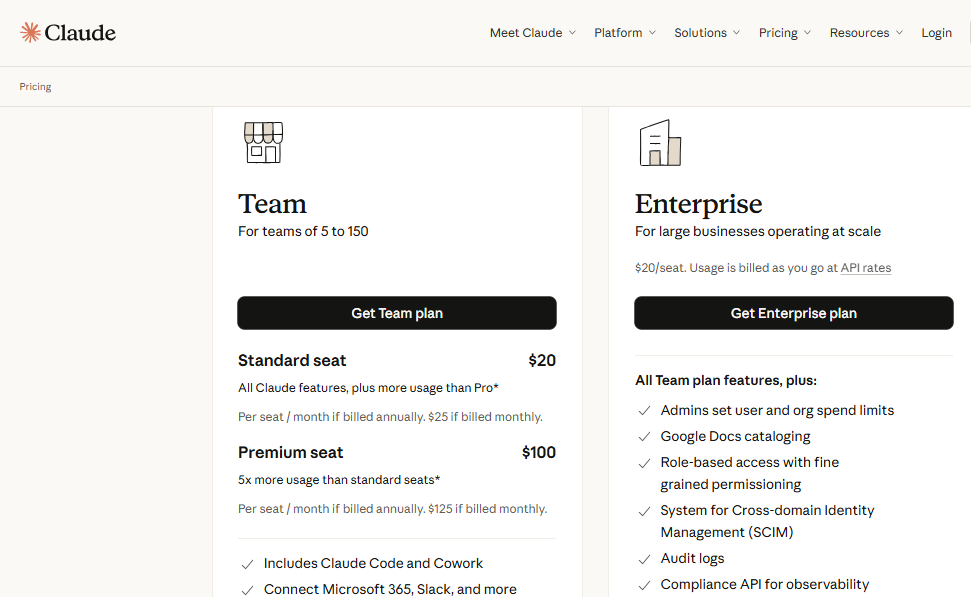Screen dimensions: 971x597
Task: Click the checkmark beside Compliance API for observability
Action: point(644,584)
